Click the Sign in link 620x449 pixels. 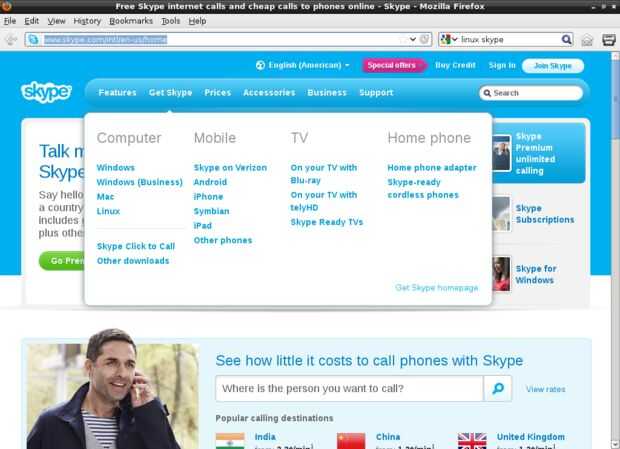click(x=502, y=65)
